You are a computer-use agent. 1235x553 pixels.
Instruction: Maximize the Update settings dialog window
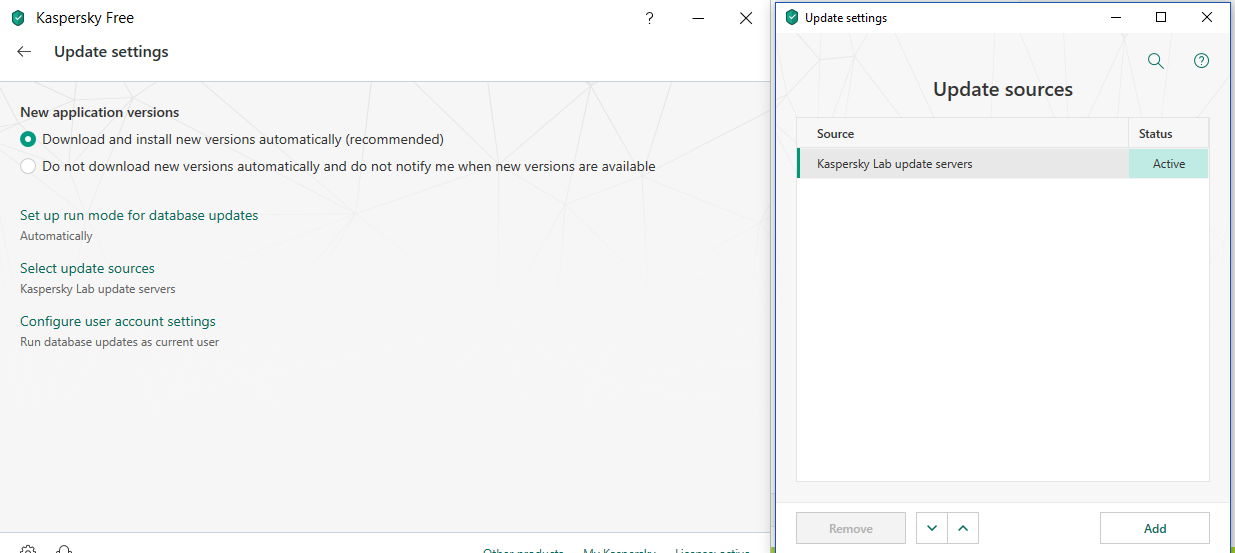1161,17
